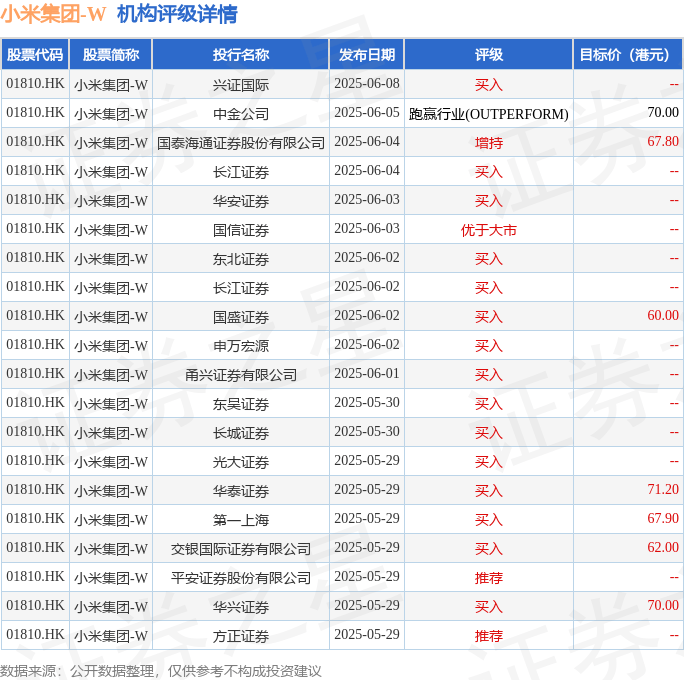Click the 2025-06-01 date cell
The image size is (684, 680).
(367, 374)
